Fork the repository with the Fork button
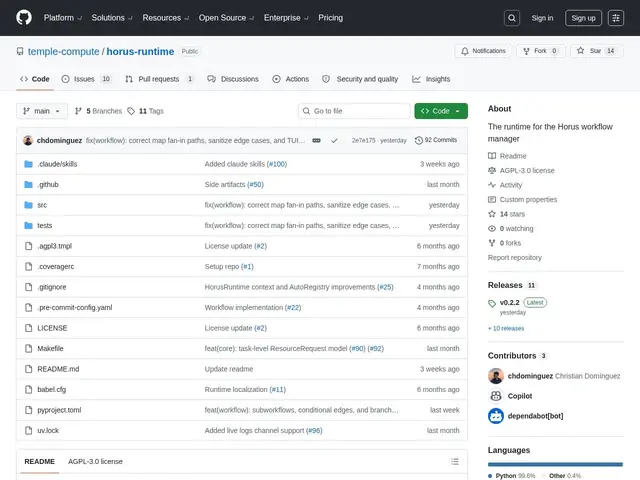Viewport: 640px width, 480px height. pos(540,51)
